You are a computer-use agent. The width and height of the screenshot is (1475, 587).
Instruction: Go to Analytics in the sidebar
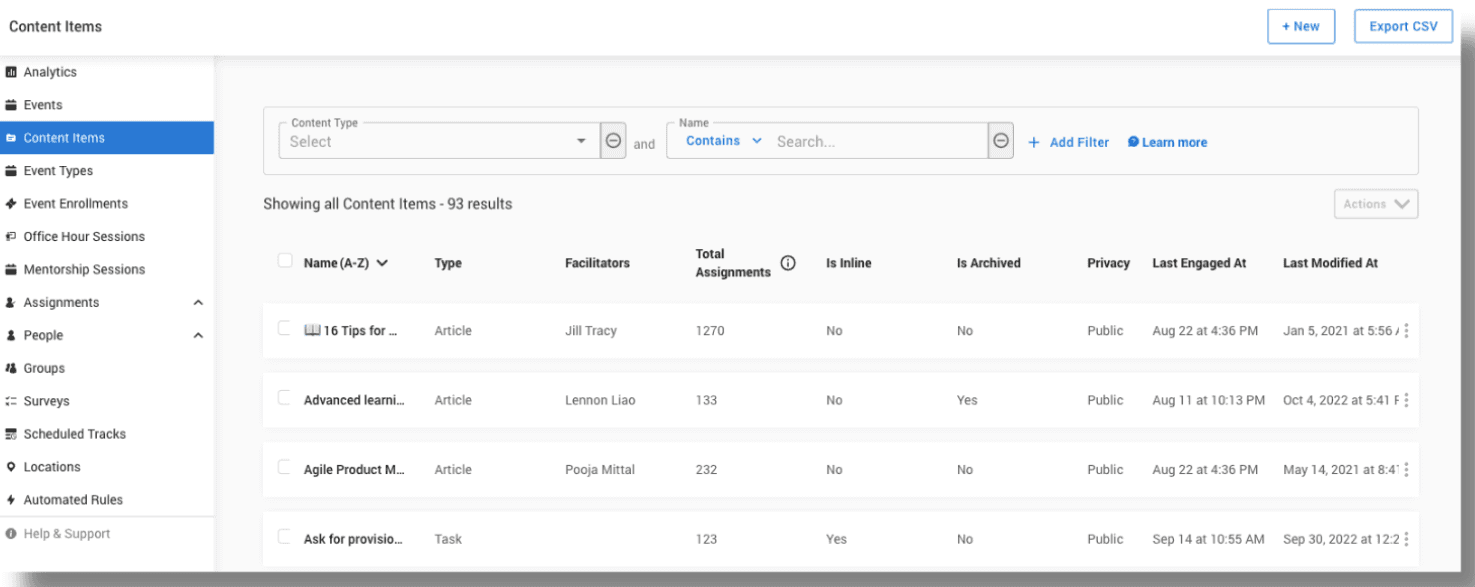pos(50,72)
